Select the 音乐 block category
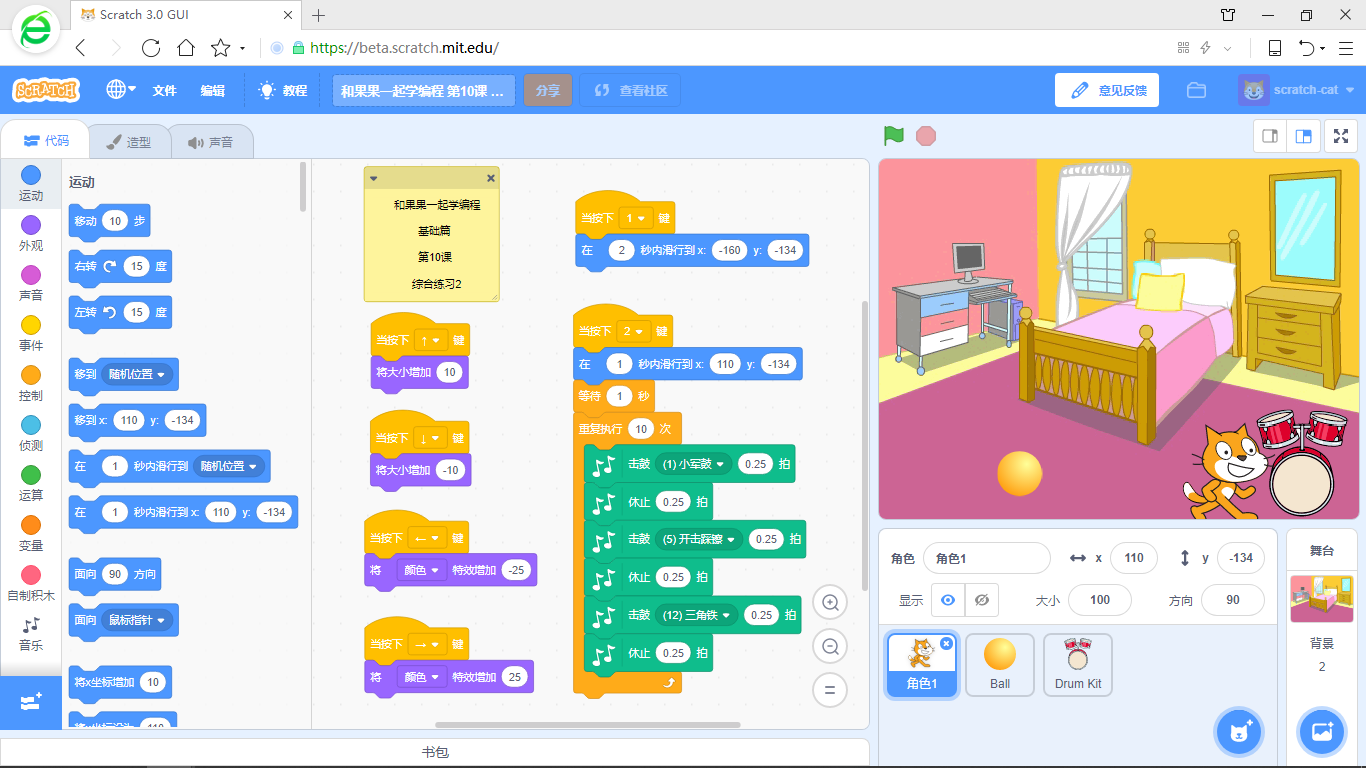 pyautogui.click(x=31, y=635)
